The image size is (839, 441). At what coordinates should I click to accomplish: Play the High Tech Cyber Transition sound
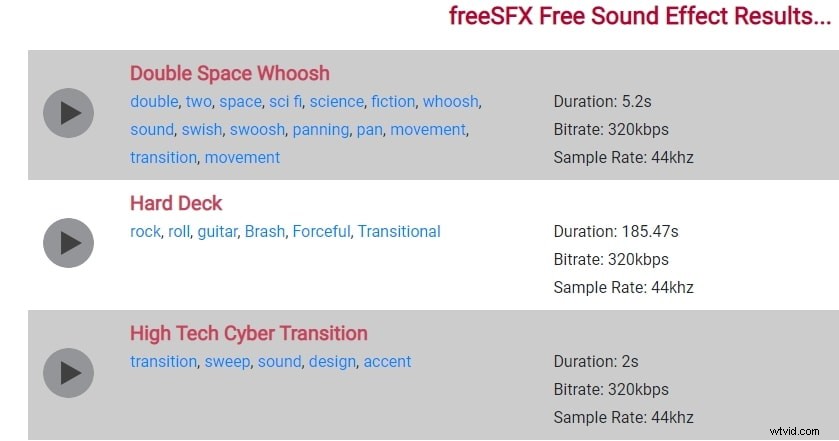tap(68, 373)
